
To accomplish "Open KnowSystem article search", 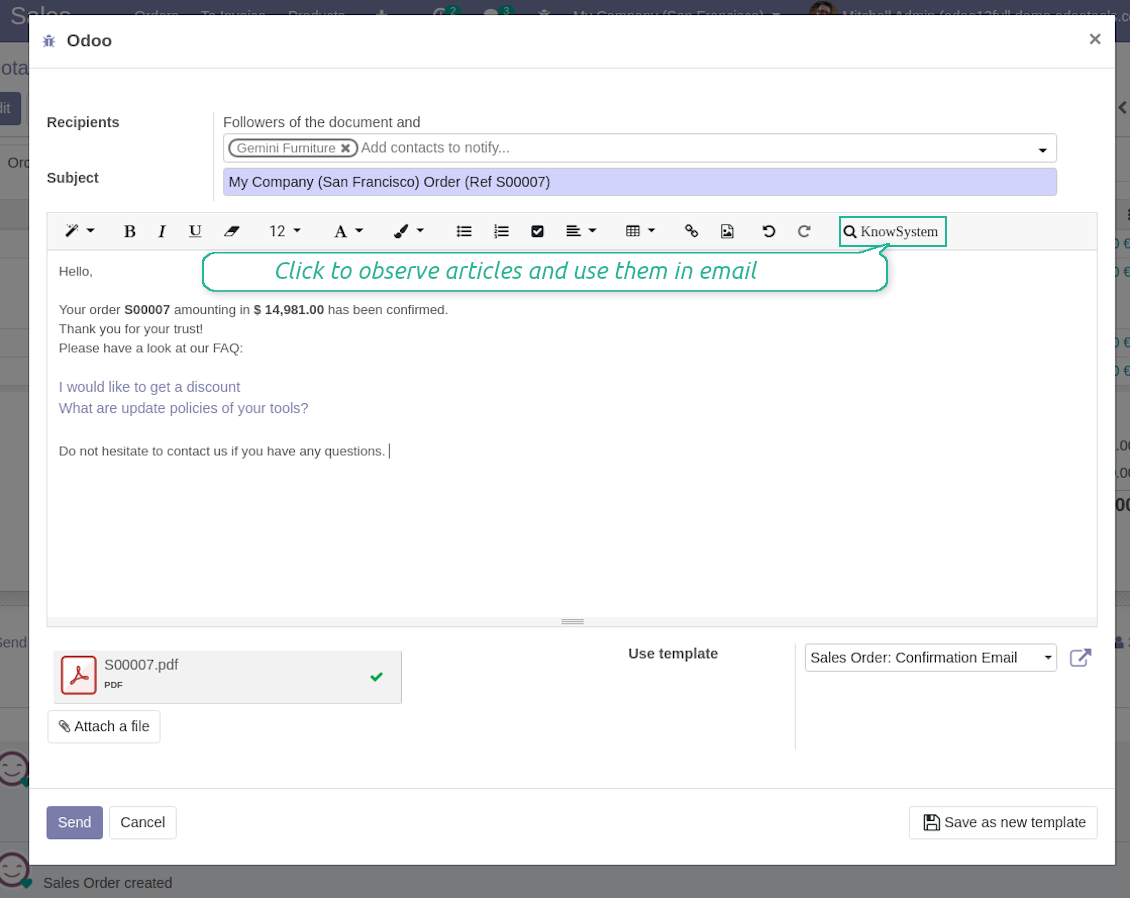I will coord(892,231).
